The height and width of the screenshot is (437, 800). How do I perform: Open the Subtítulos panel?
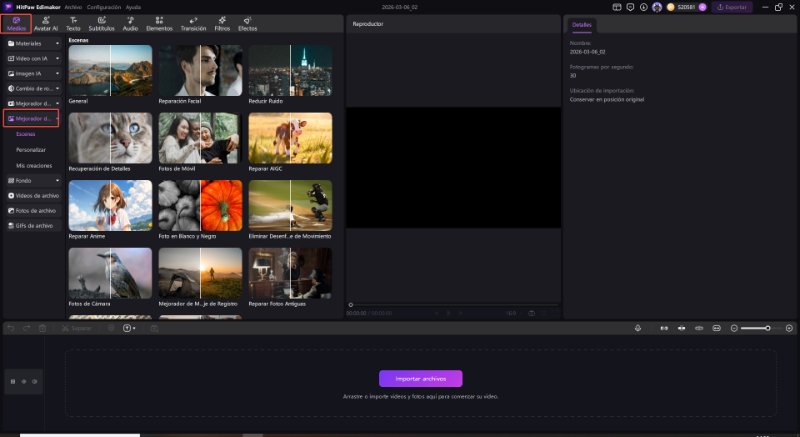(101, 23)
